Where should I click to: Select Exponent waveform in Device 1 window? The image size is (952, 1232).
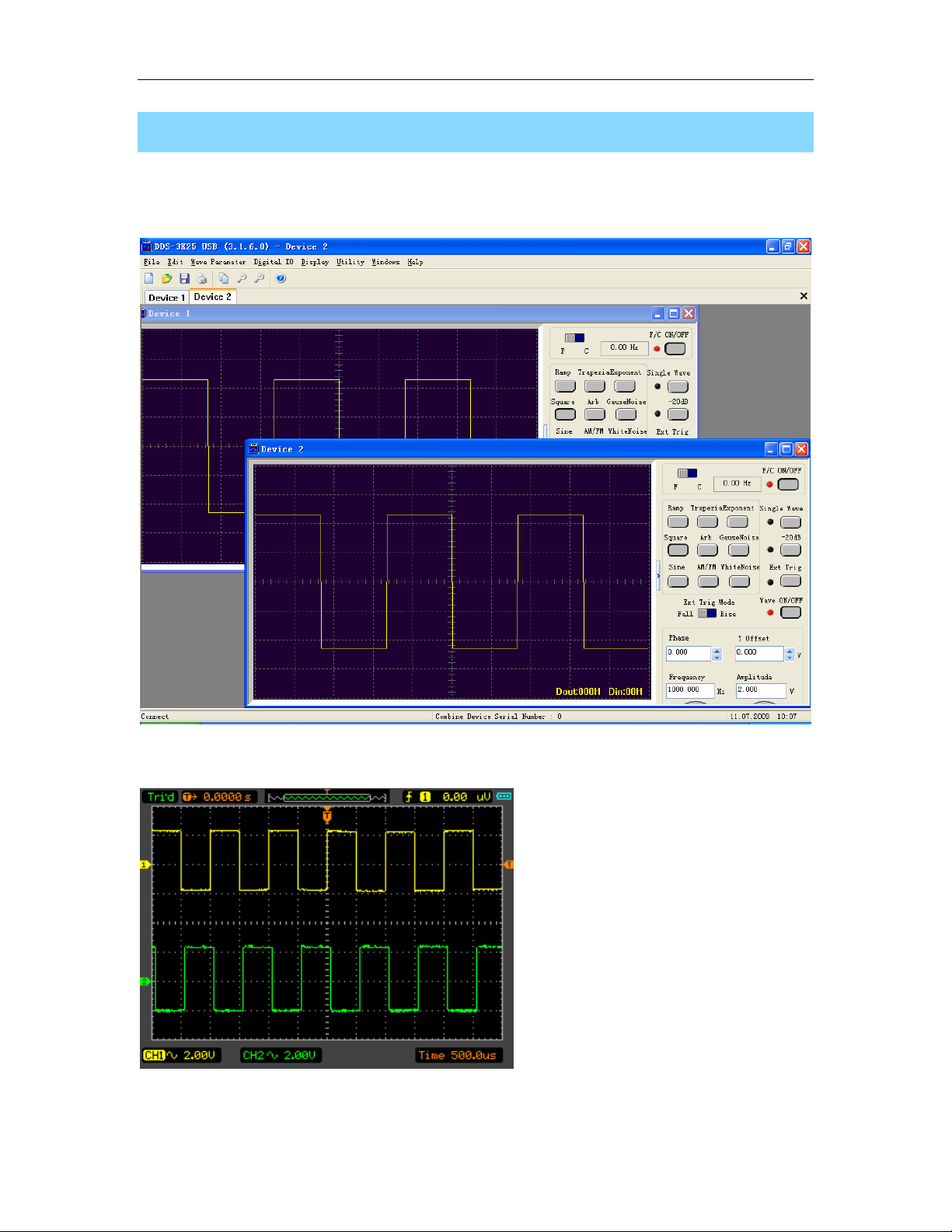(x=625, y=386)
